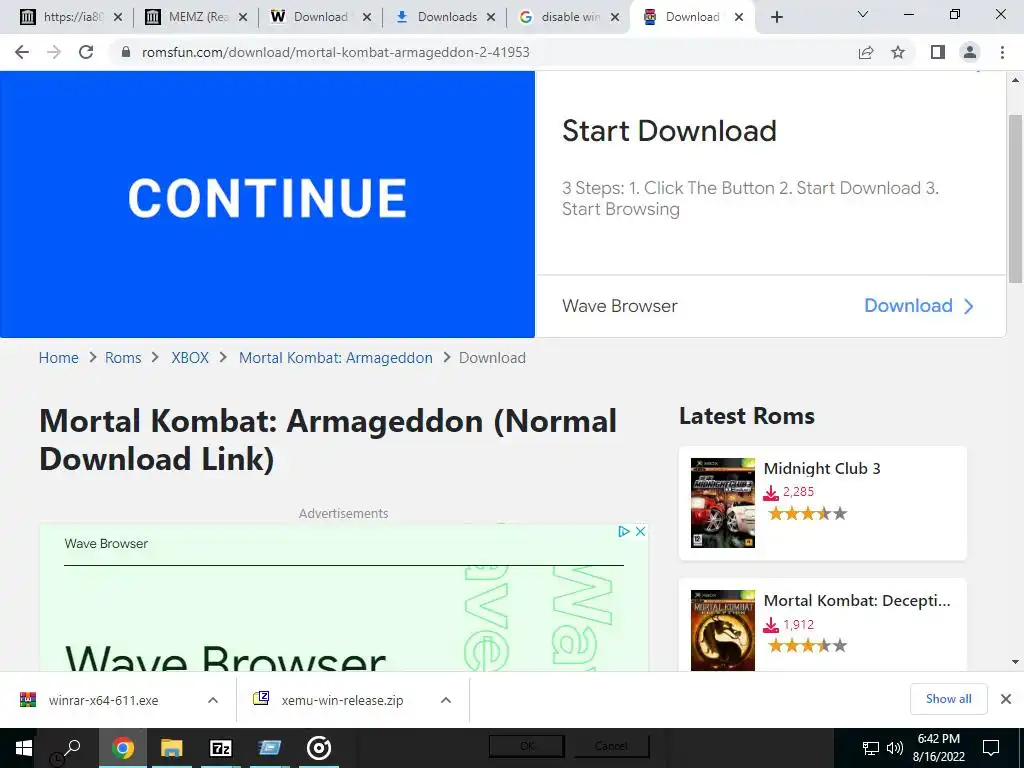Screen dimensions: 1024x768
Task: Open XBOX in the breadcrumb
Action: [190, 358]
